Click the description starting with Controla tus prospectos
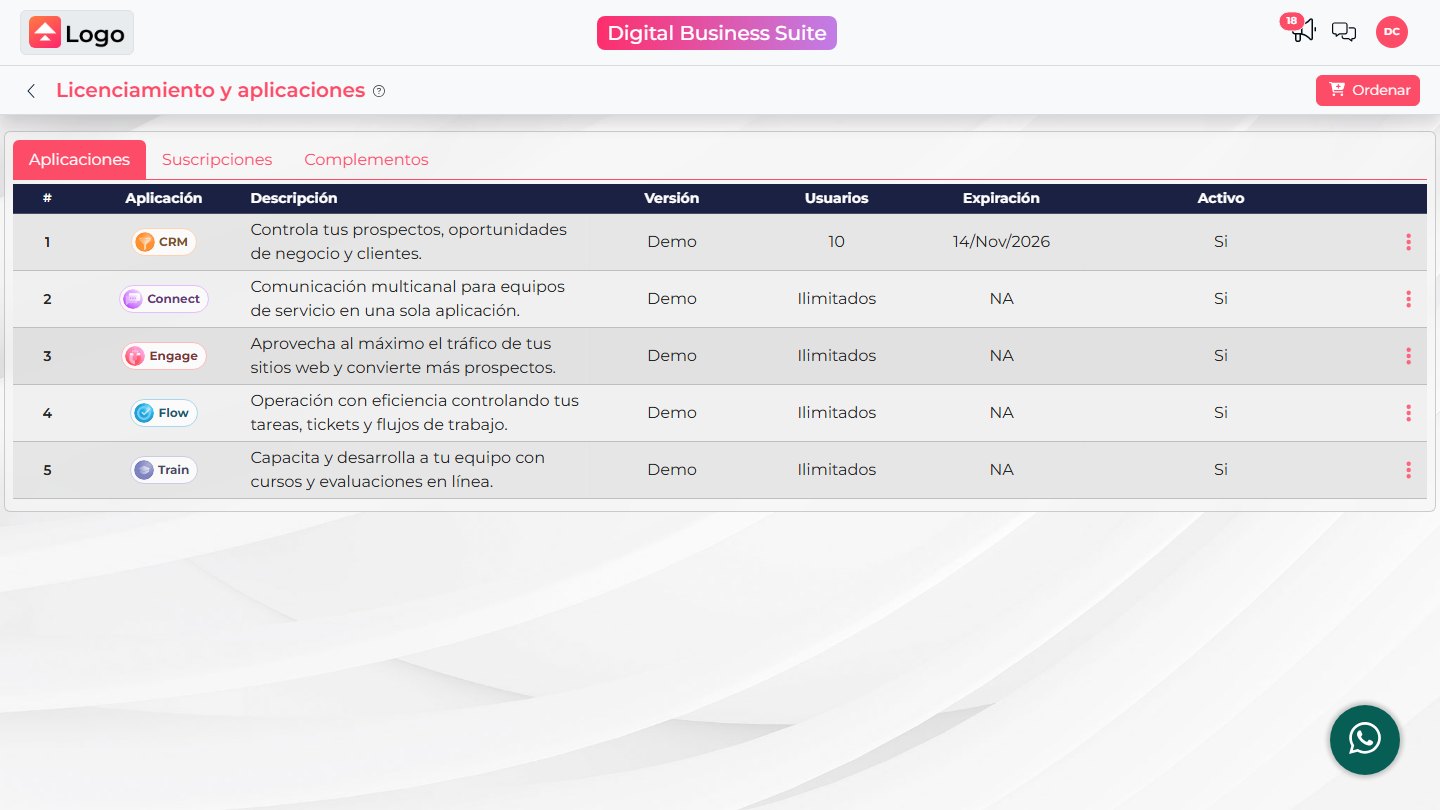This screenshot has width=1440, height=810. [409, 242]
